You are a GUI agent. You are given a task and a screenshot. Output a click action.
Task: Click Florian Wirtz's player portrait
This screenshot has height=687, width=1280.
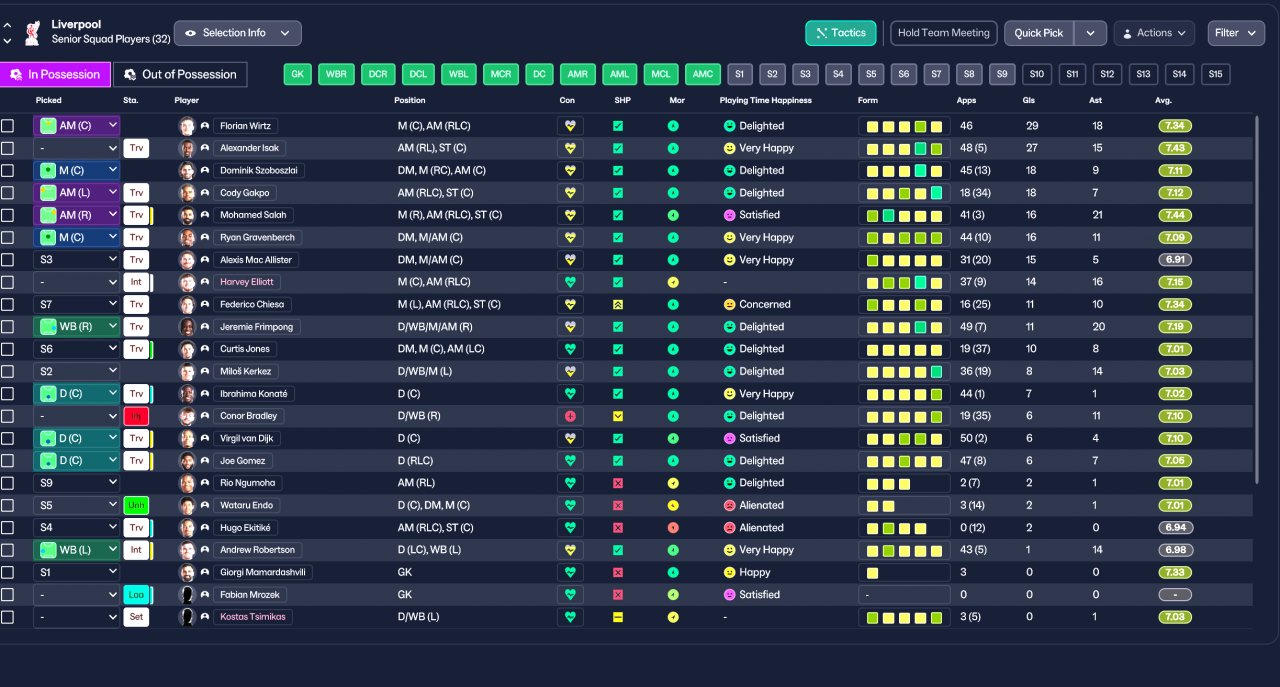click(186, 126)
